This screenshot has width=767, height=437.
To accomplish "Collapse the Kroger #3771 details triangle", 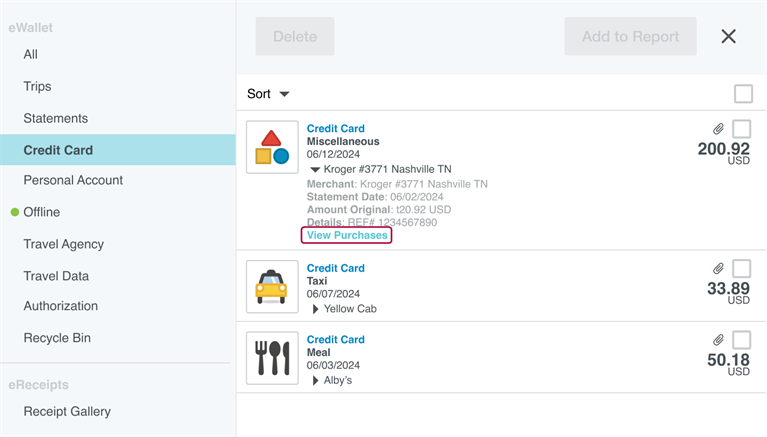I will (315, 170).
